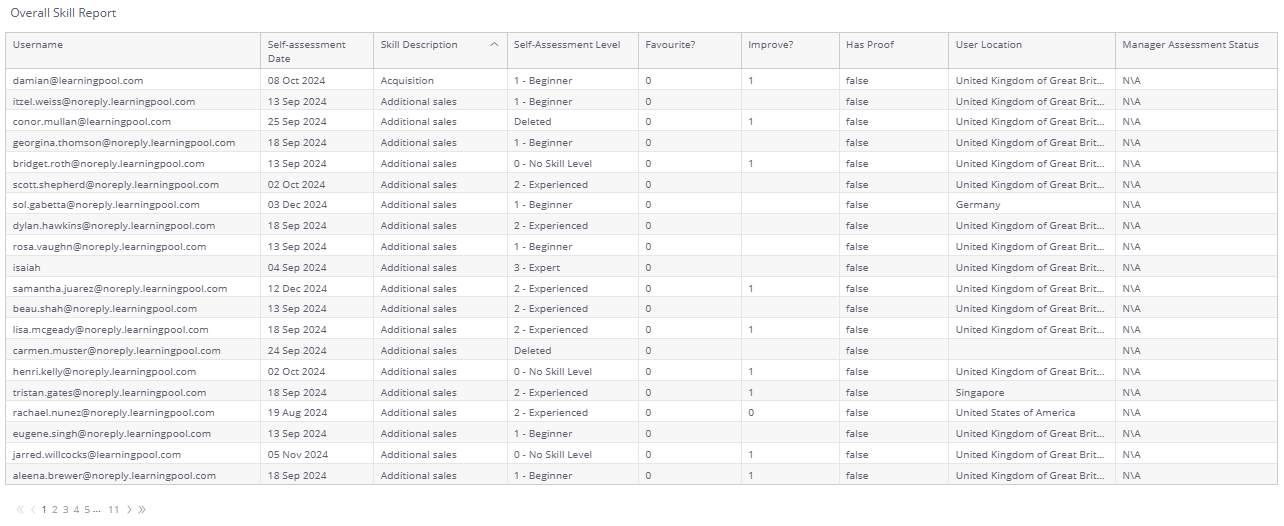Screen dimensions: 1284x526
Task: Sort by Username column header
Action: pyautogui.click(x=38, y=45)
